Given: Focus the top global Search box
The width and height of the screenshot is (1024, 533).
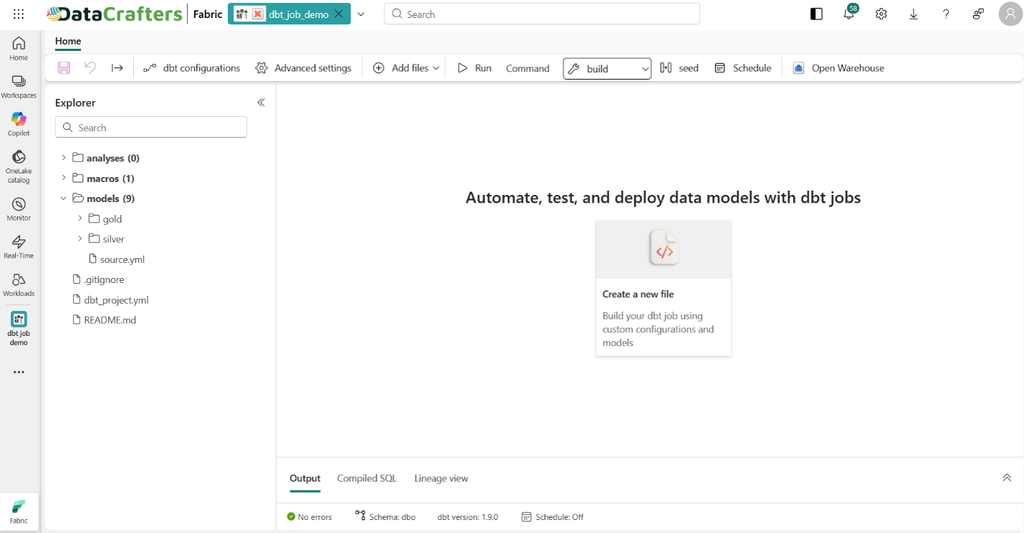Looking at the screenshot, I should click(542, 14).
